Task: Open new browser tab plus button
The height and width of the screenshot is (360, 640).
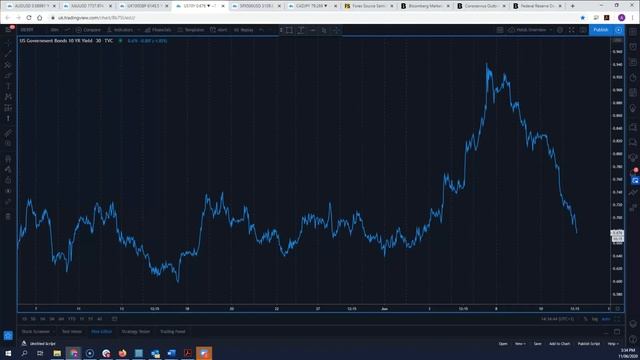Action: 573,6
